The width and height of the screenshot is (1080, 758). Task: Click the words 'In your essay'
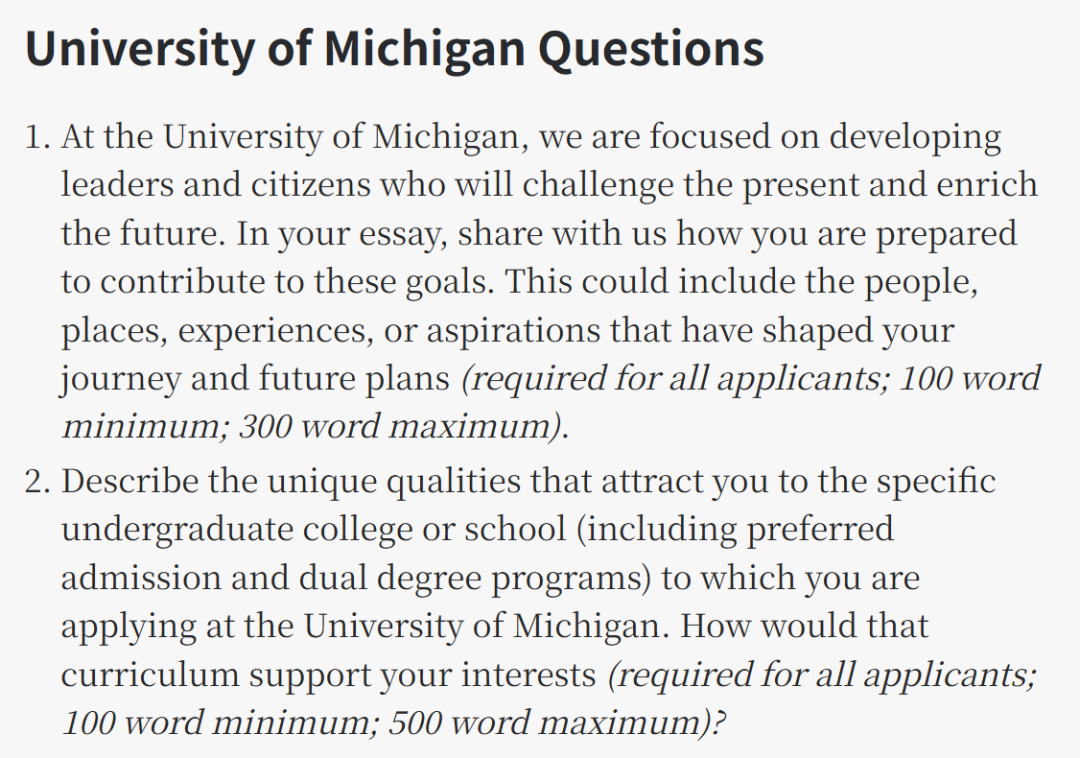pos(341,233)
